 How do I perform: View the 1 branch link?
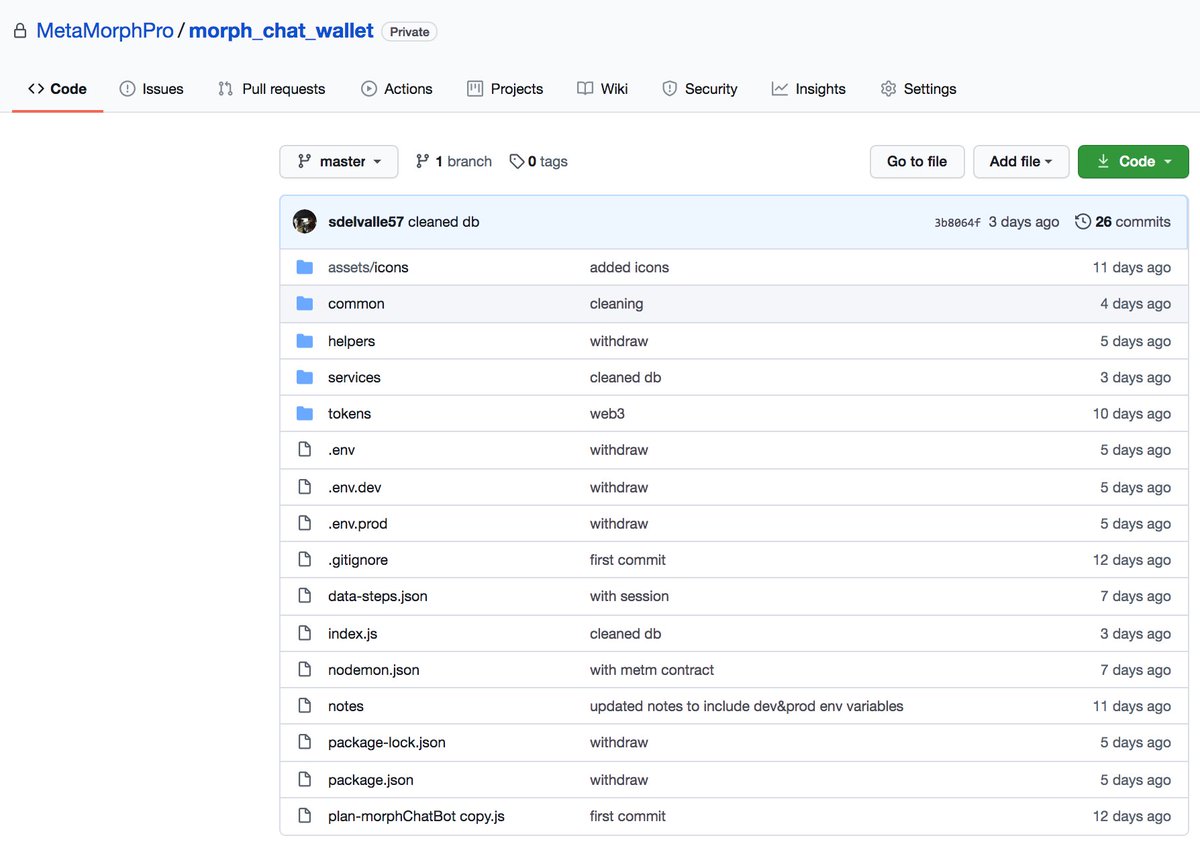[x=454, y=162]
